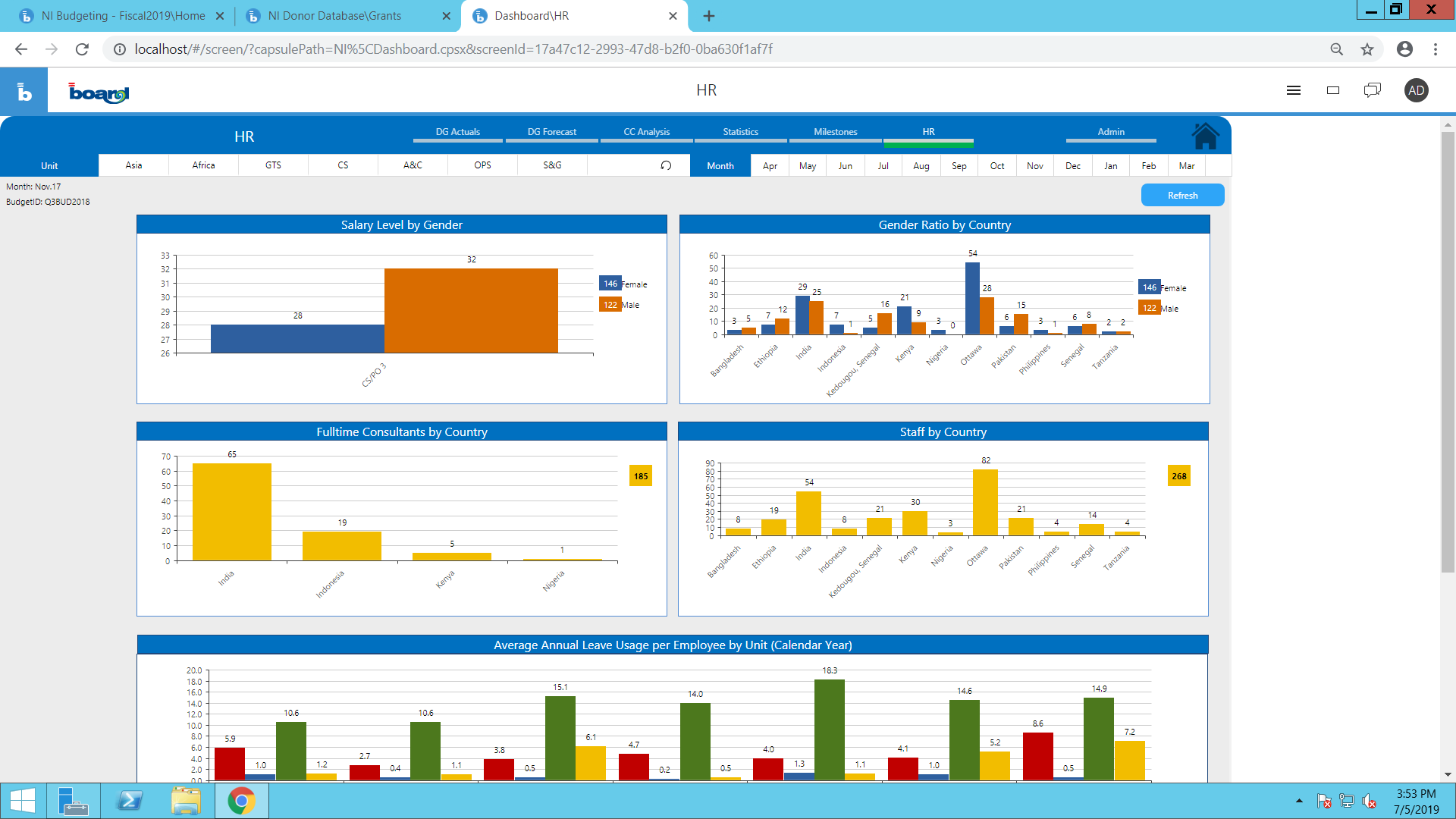Click the presentation mode rectangle icon
Viewport: 1456px width, 819px height.
click(x=1333, y=90)
